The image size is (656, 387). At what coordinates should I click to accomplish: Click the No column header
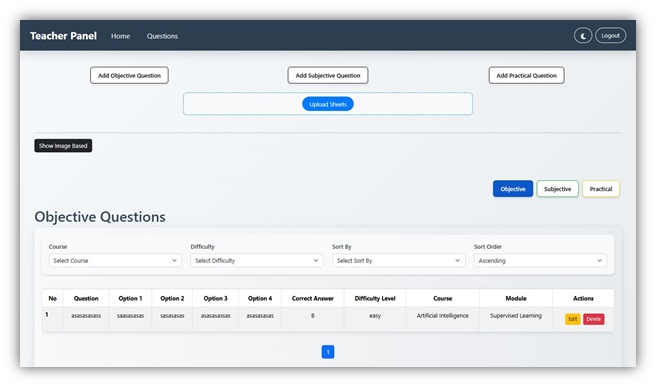(x=52, y=299)
